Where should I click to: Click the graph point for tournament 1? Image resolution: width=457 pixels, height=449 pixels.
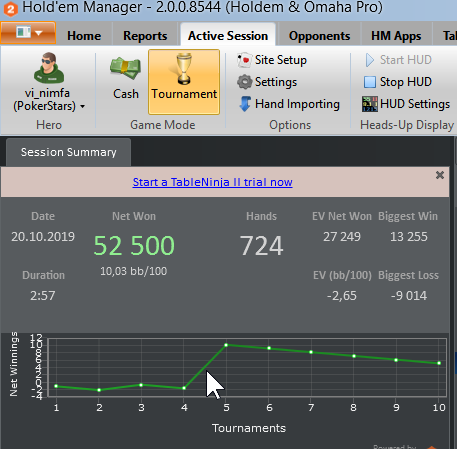[56, 386]
